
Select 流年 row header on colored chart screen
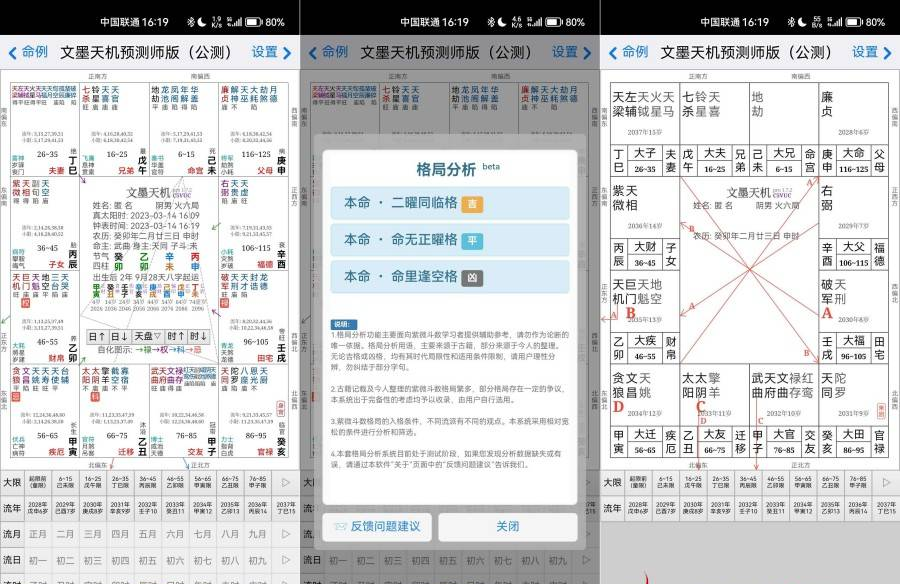point(12,508)
